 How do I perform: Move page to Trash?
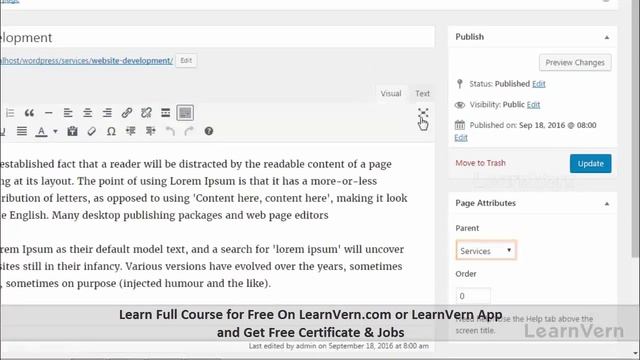(x=480, y=163)
